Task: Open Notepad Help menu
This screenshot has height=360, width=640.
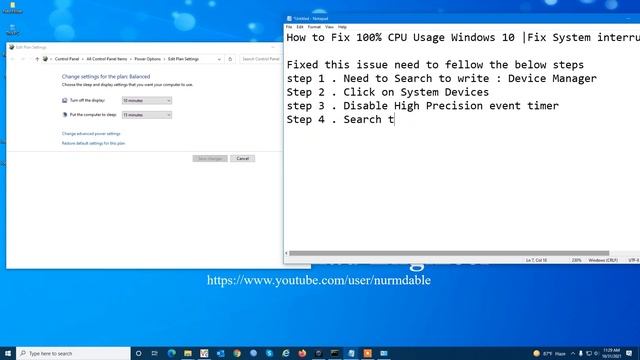Action: pyautogui.click(x=342, y=27)
